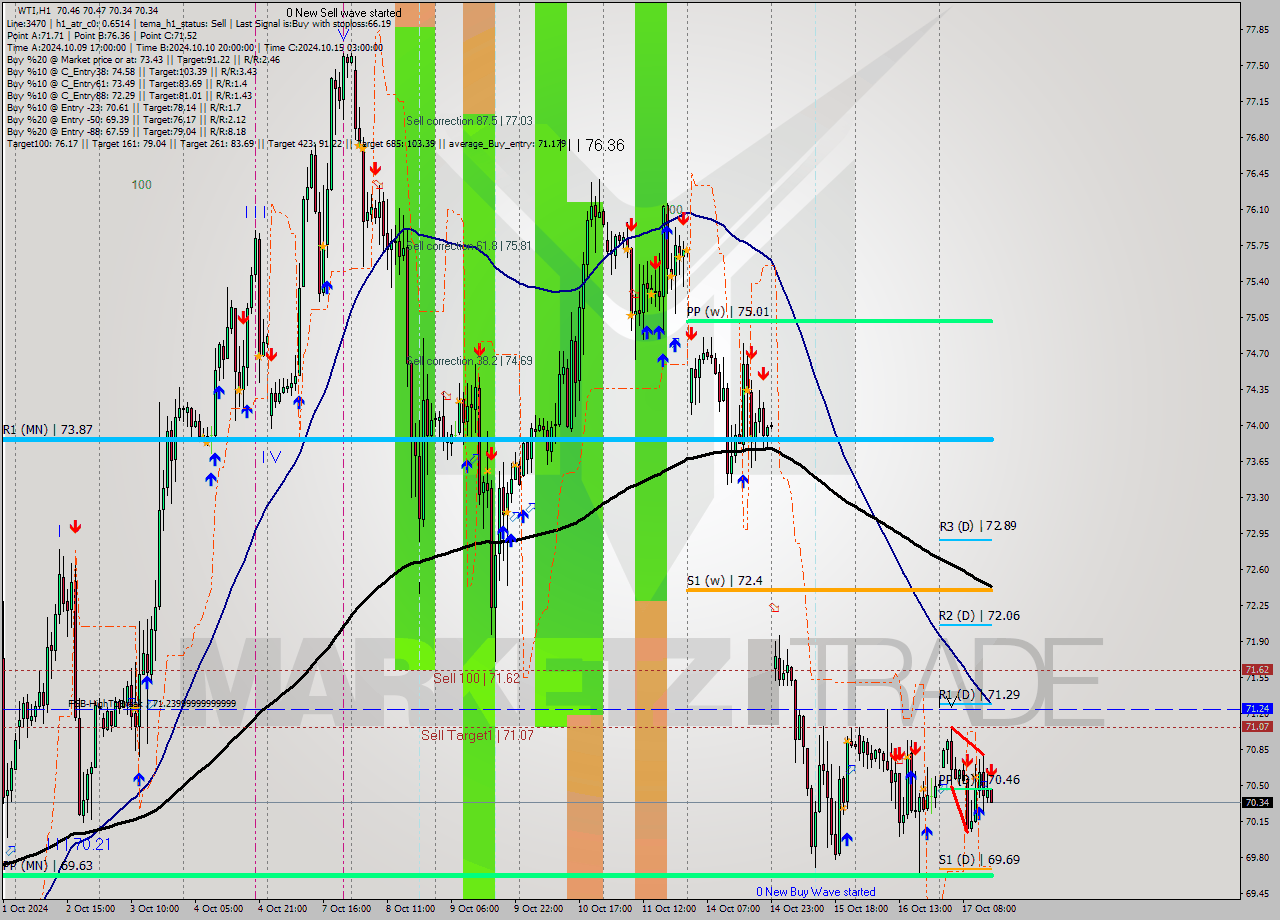Select the 8 Oct 11:00 time axis label

coord(410,909)
